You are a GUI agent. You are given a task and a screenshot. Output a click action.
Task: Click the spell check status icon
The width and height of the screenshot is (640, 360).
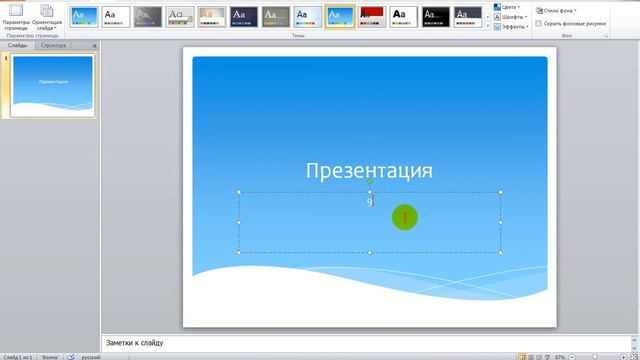coord(71,357)
